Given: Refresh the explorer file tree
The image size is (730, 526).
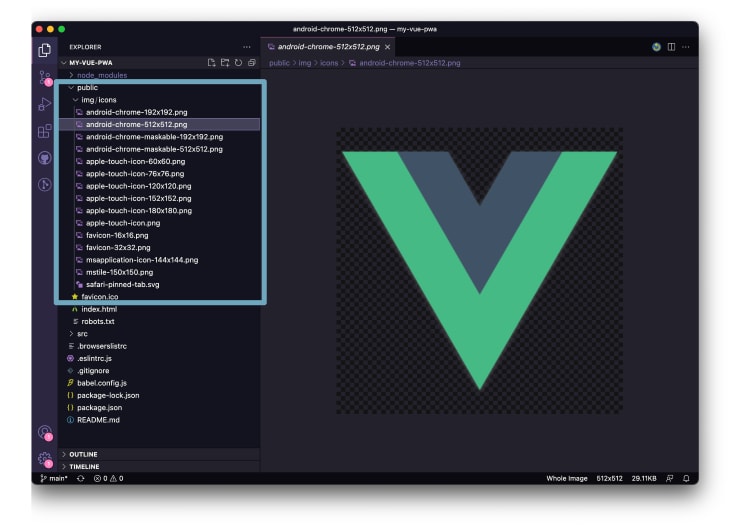Looking at the screenshot, I should tap(238, 62).
